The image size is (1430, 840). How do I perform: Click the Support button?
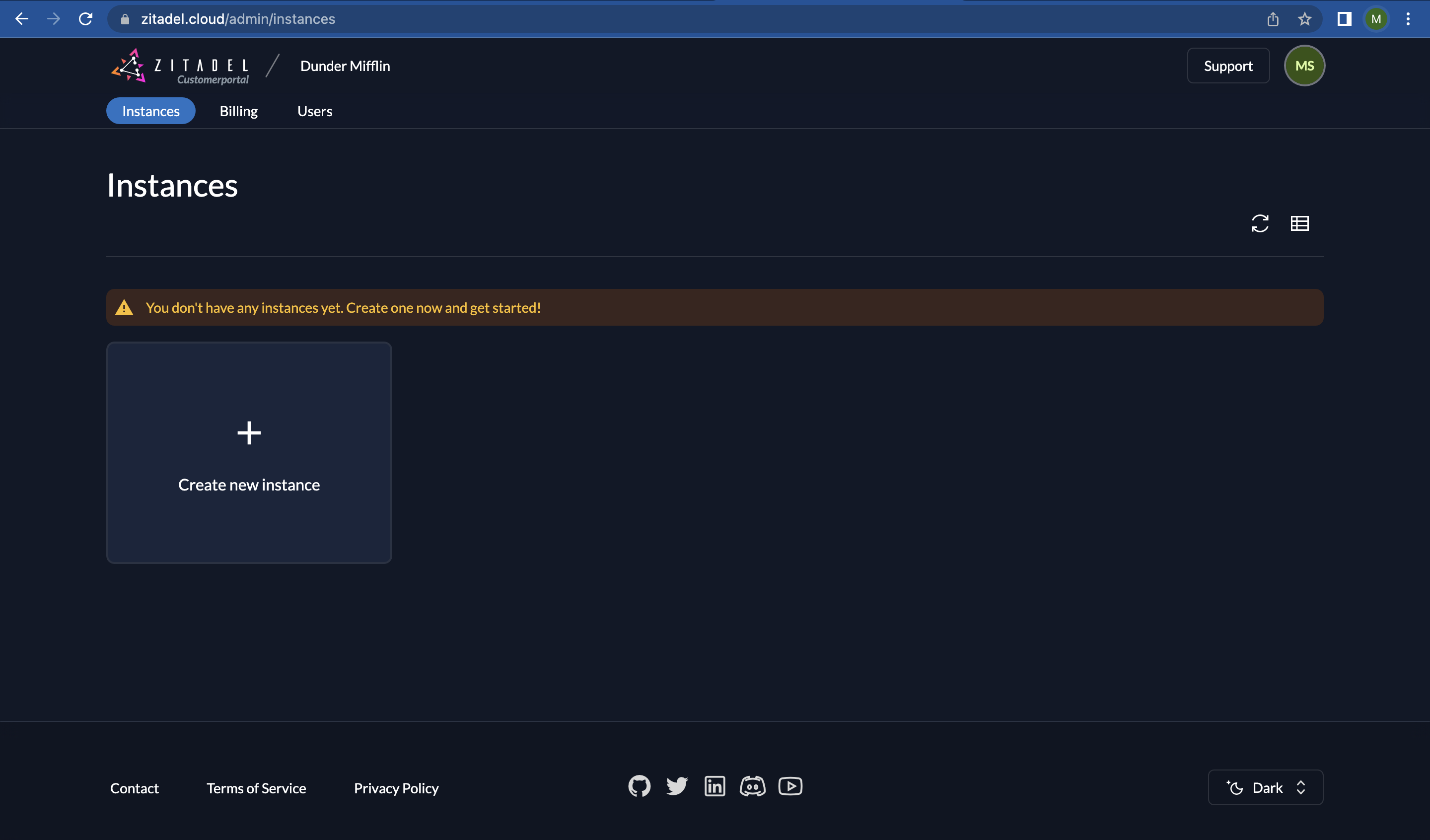coord(1228,66)
